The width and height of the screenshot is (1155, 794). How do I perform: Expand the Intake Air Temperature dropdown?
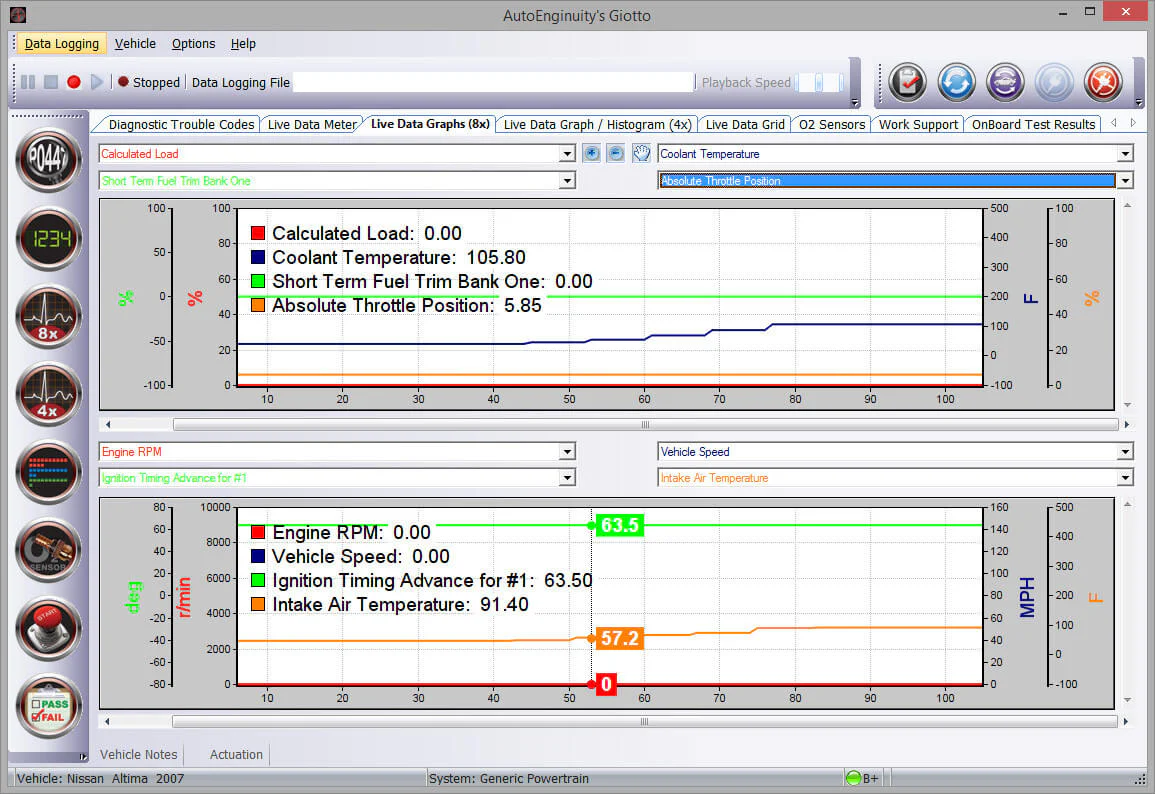1125,478
